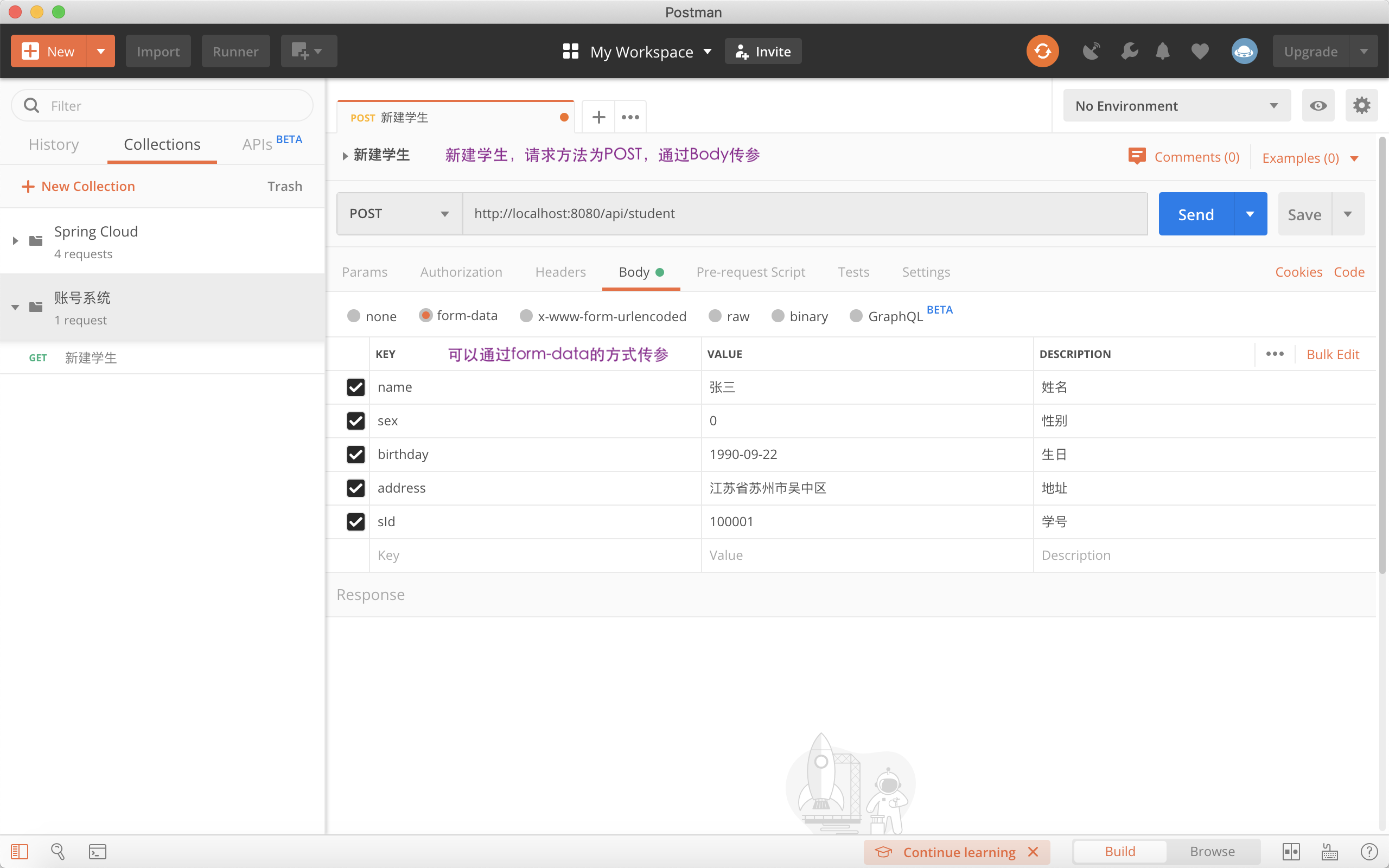The width and height of the screenshot is (1389, 868).
Task: Click the orange sync status icon
Action: coord(1042,51)
